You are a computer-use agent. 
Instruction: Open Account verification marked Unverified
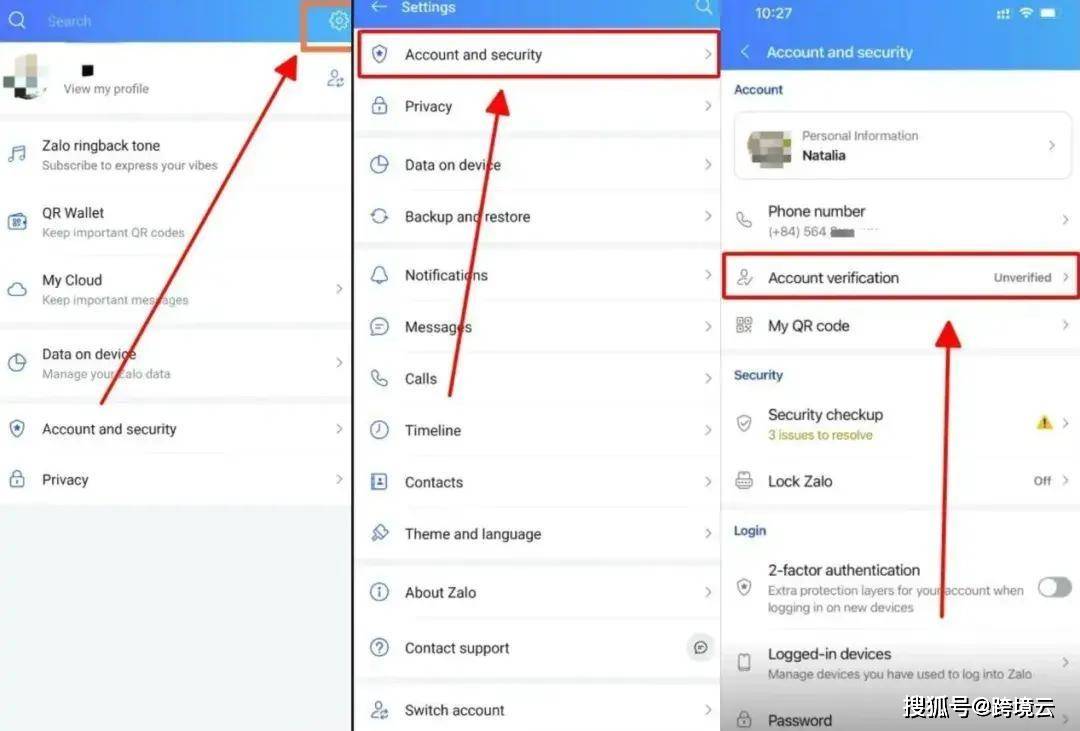coord(901,278)
